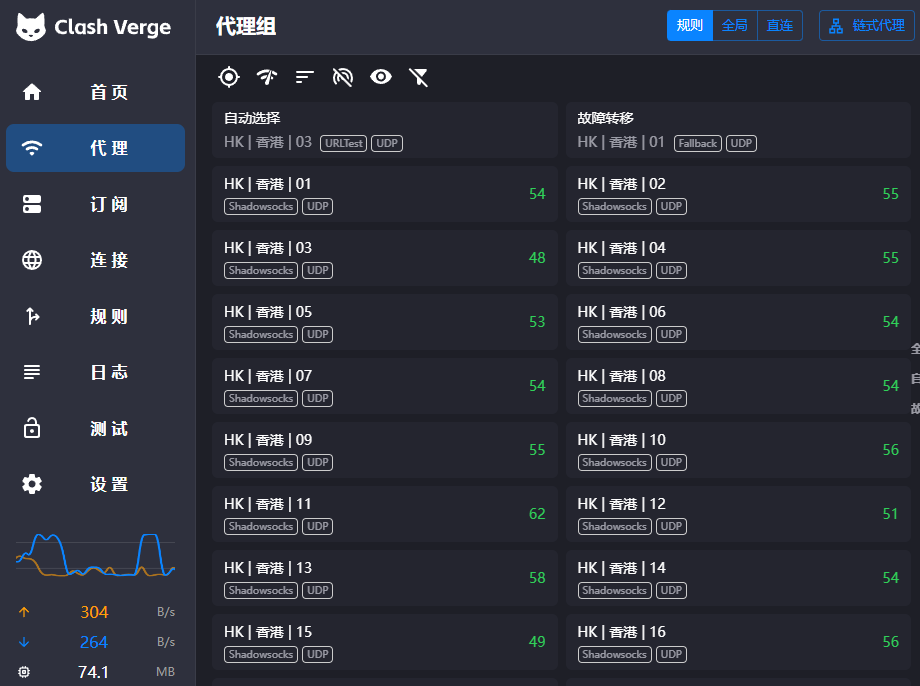This screenshot has width=920, height=686.
Task: Run delay test with the speed-check icon
Action: [266, 77]
